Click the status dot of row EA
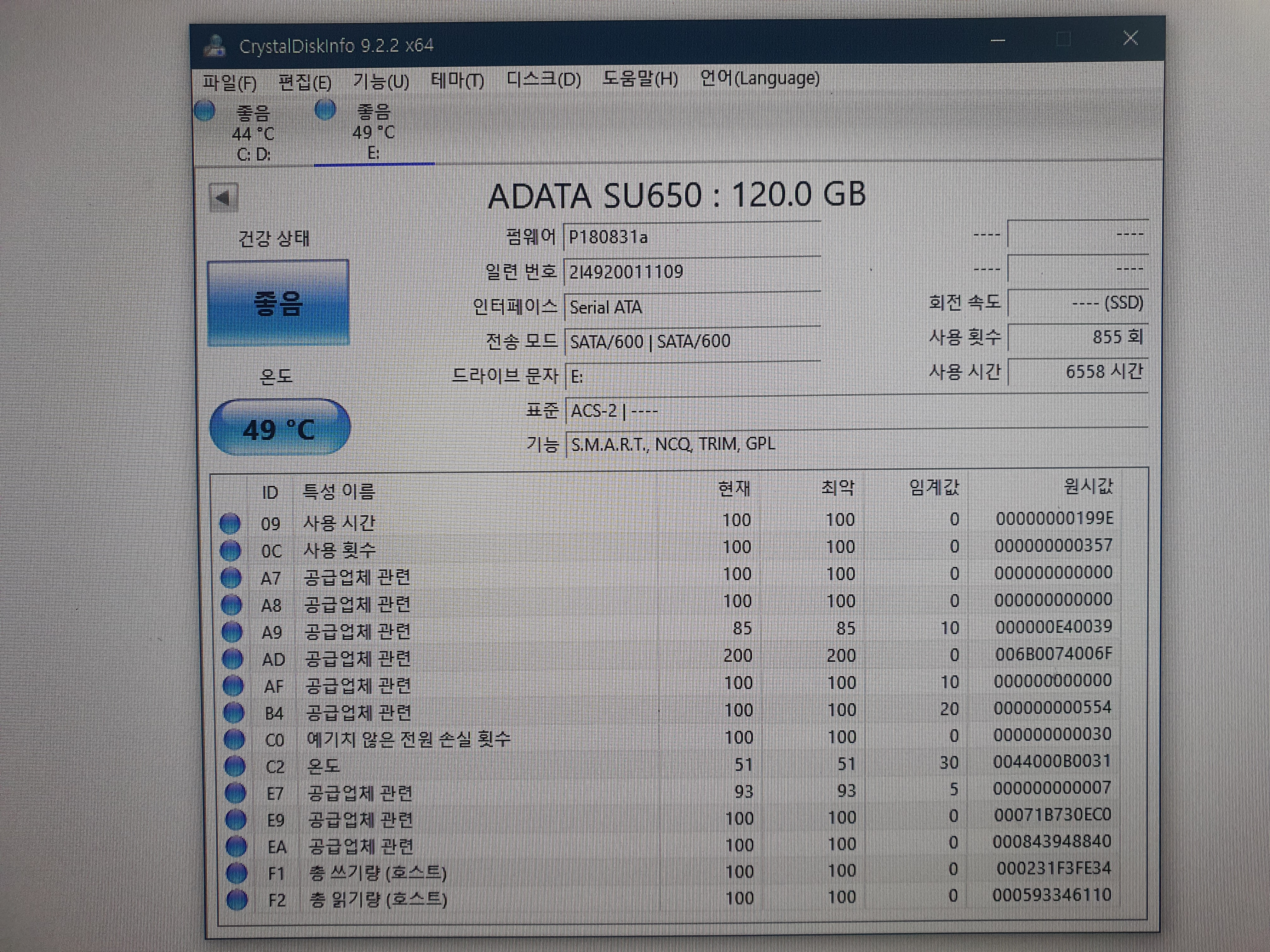 [x=237, y=846]
